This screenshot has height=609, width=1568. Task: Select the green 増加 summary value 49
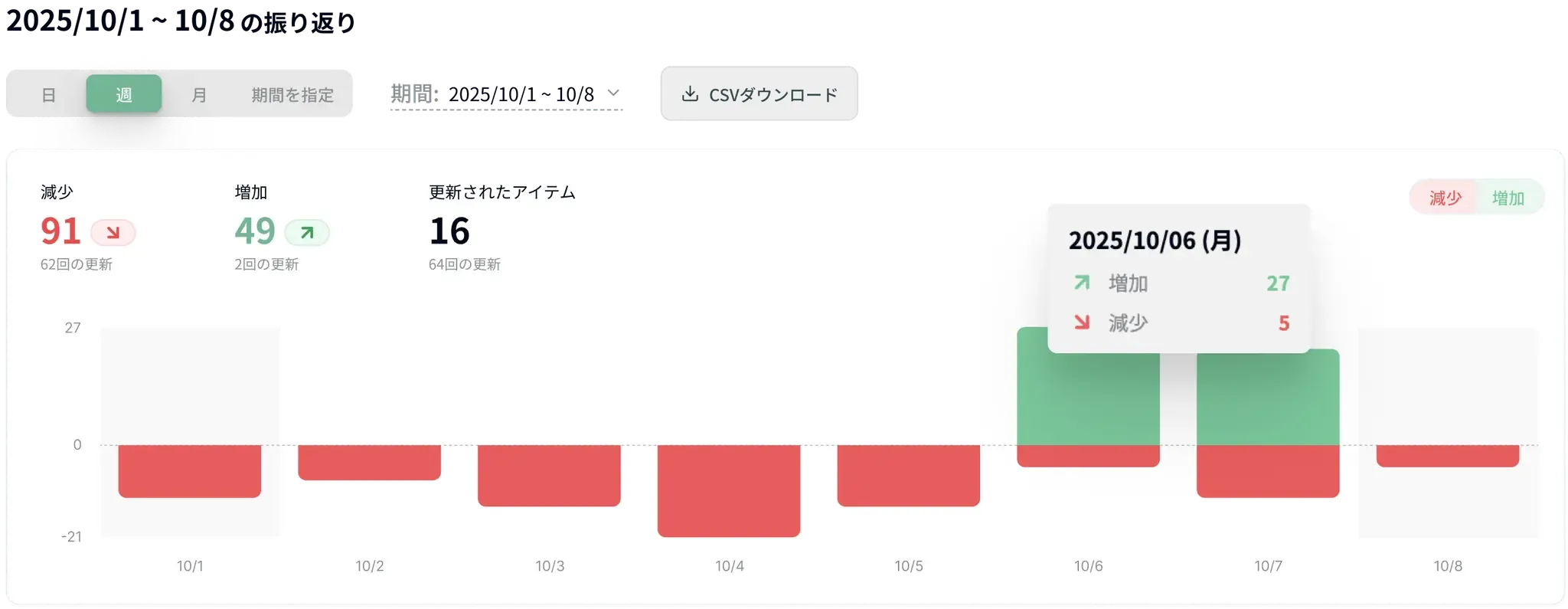[x=254, y=230]
